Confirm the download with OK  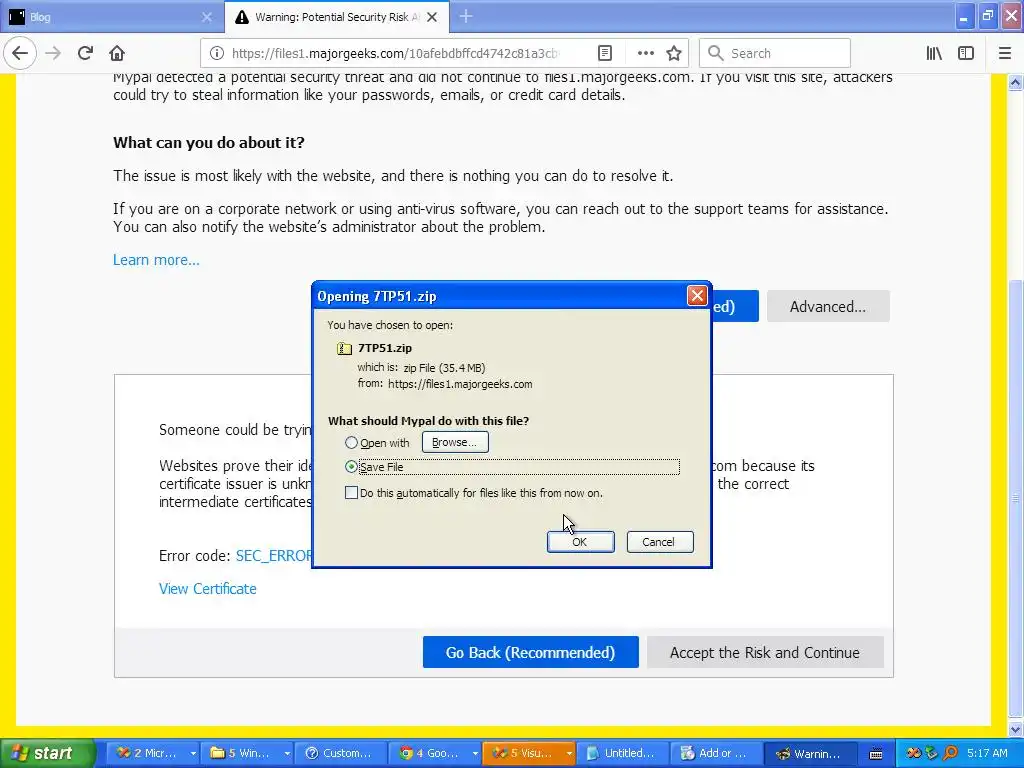click(x=581, y=542)
